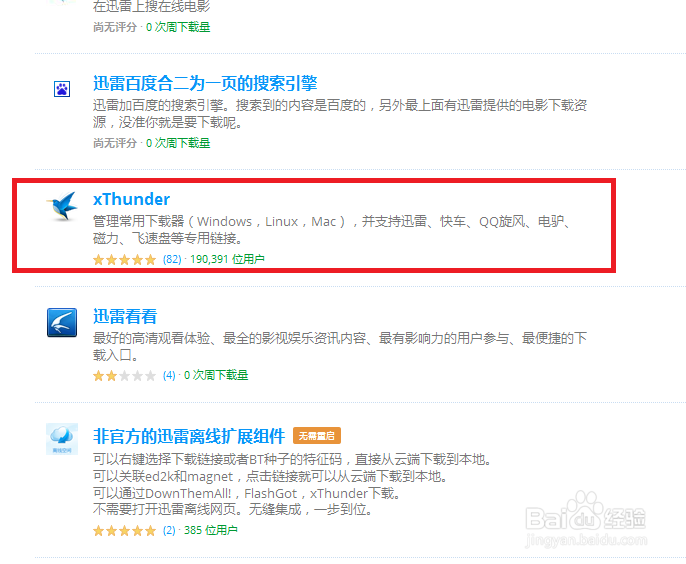Screen dimensions: 686x564
Task: Click the 无需重启 orange badge
Action: (x=317, y=436)
